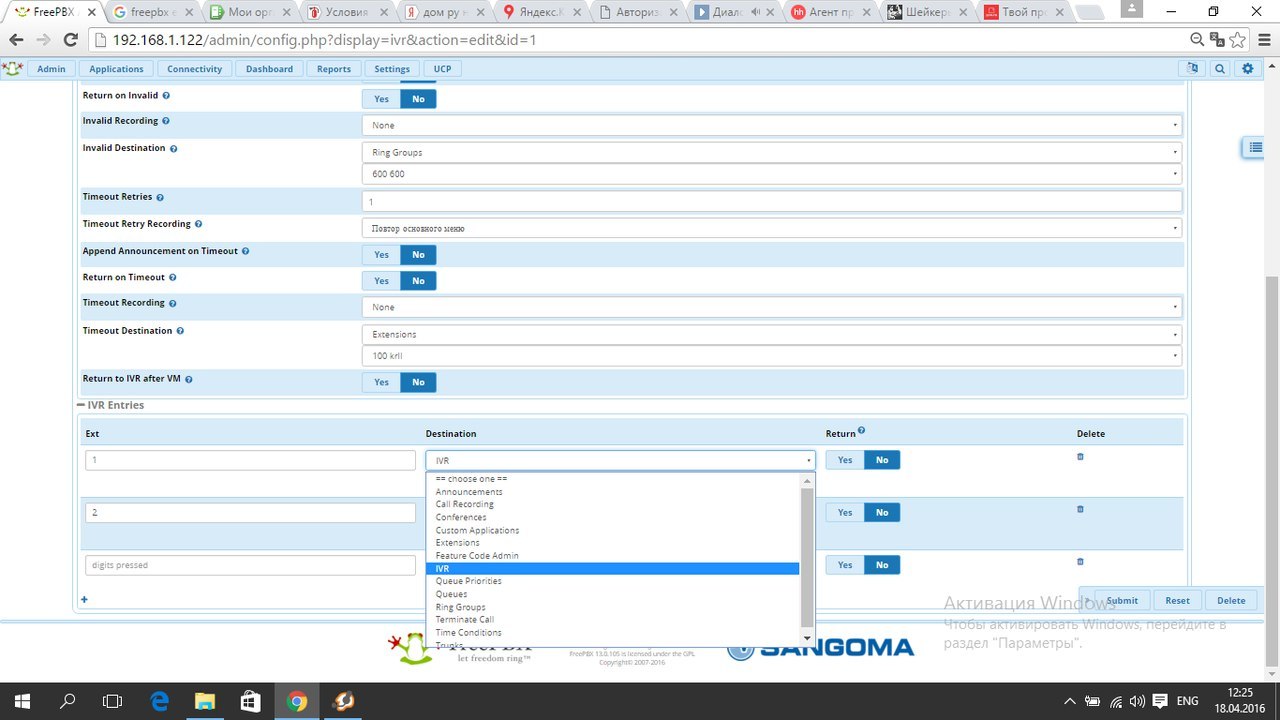Click the Submit button
Viewport: 1280px width, 720px height.
pos(1122,600)
